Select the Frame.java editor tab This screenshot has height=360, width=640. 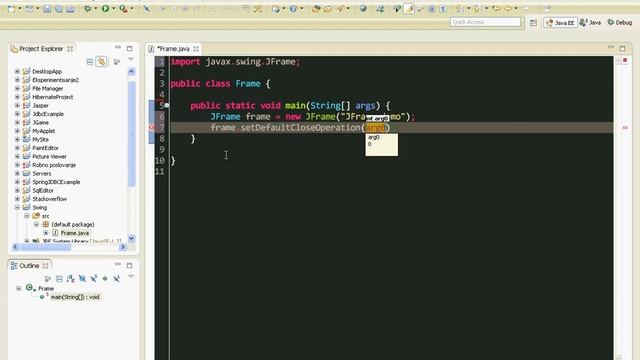[x=173, y=49]
